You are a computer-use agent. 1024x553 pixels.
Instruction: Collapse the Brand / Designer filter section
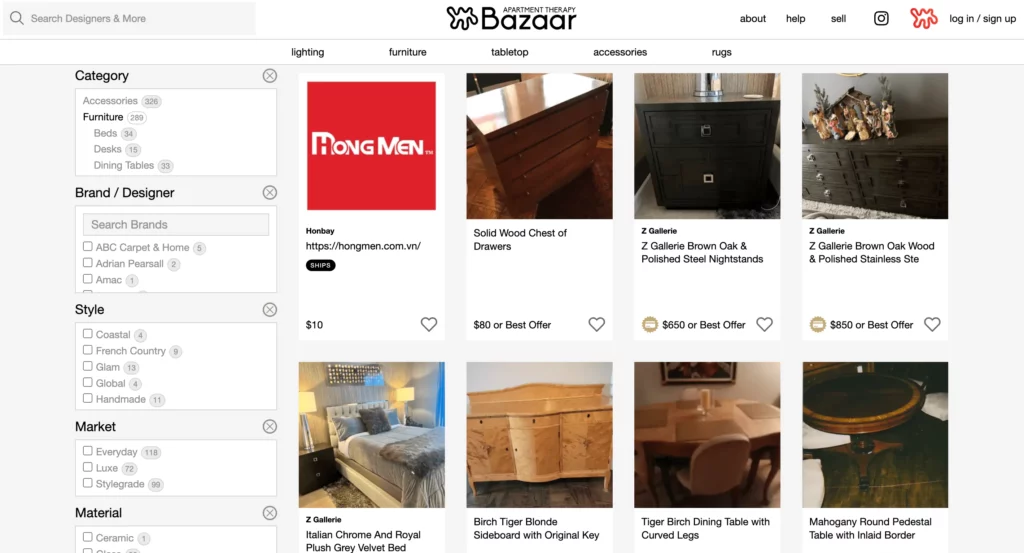[270, 193]
